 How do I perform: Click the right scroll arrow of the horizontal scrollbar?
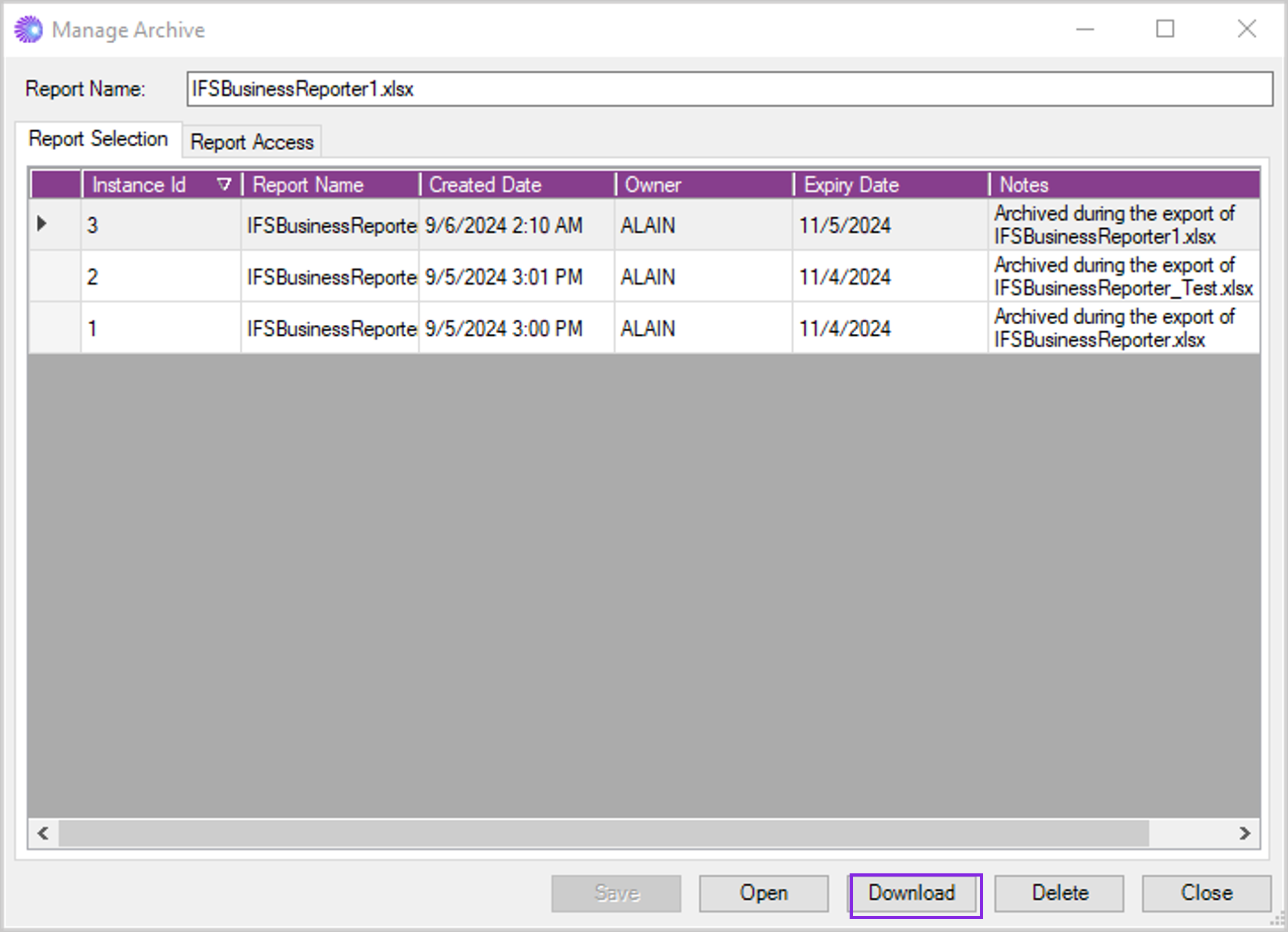(1242, 833)
